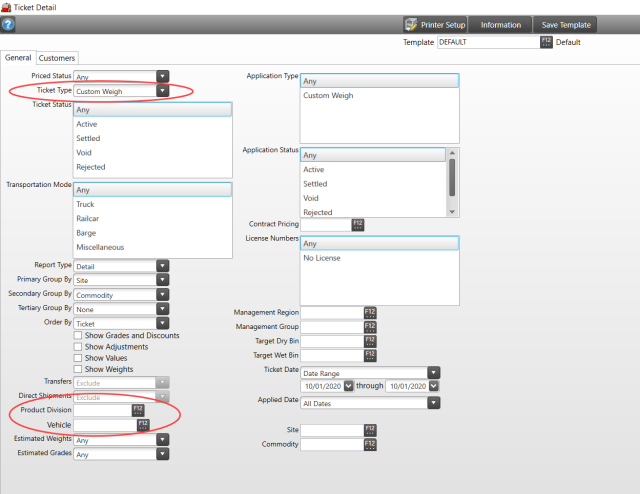The height and width of the screenshot is (494, 640).
Task: Open F12 lookup for Product Division
Action: point(138,410)
